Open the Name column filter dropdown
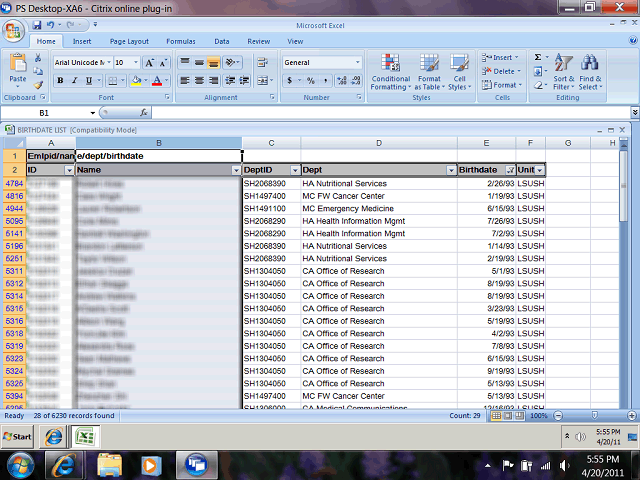The width and height of the screenshot is (640, 480). [x=236, y=171]
